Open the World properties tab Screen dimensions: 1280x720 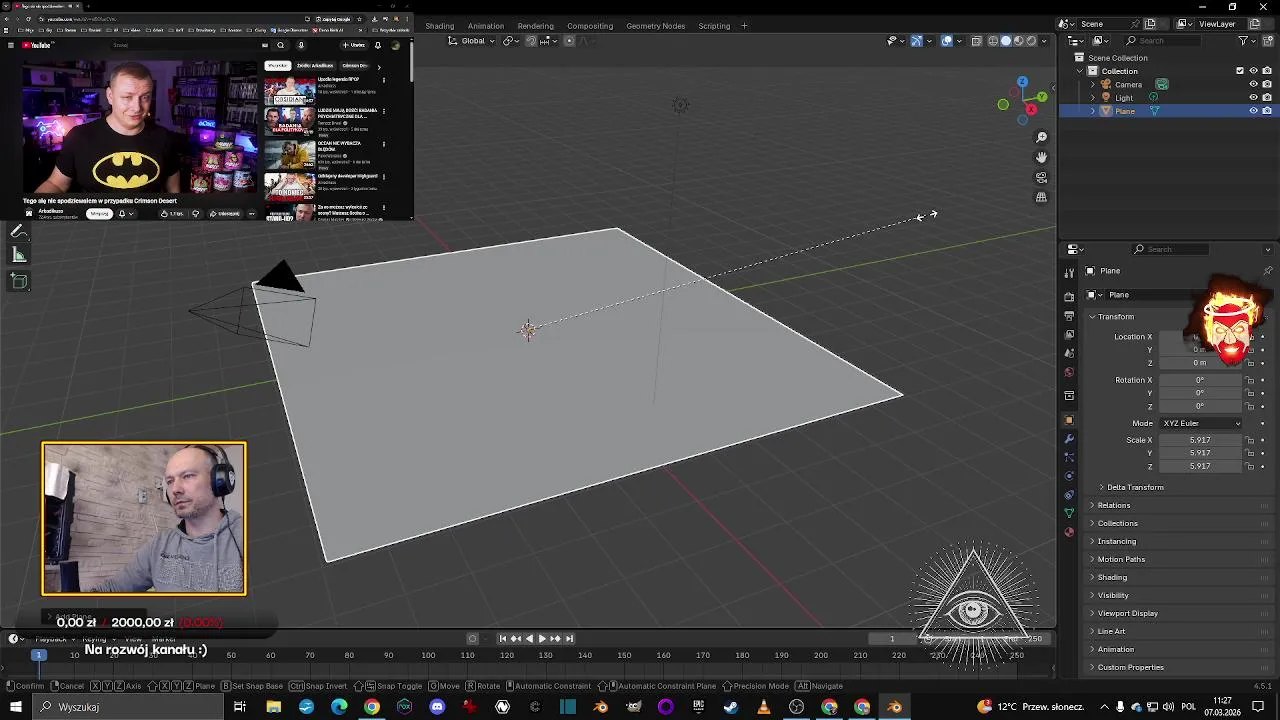click(1069, 372)
